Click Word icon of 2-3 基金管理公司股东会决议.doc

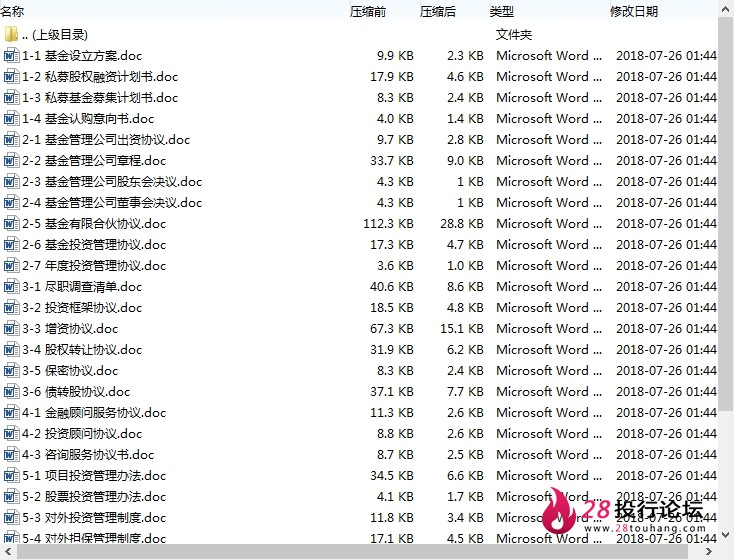click(x=11, y=181)
